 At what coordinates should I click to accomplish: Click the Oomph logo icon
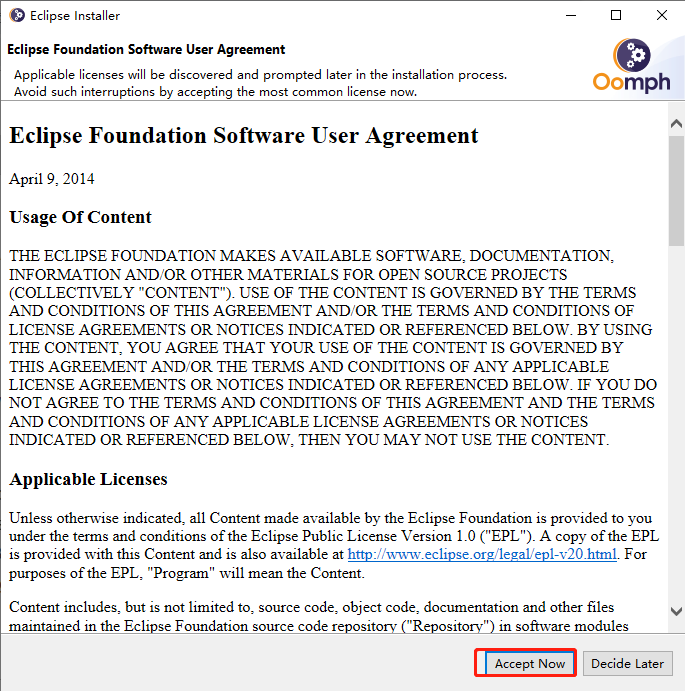coord(632,66)
